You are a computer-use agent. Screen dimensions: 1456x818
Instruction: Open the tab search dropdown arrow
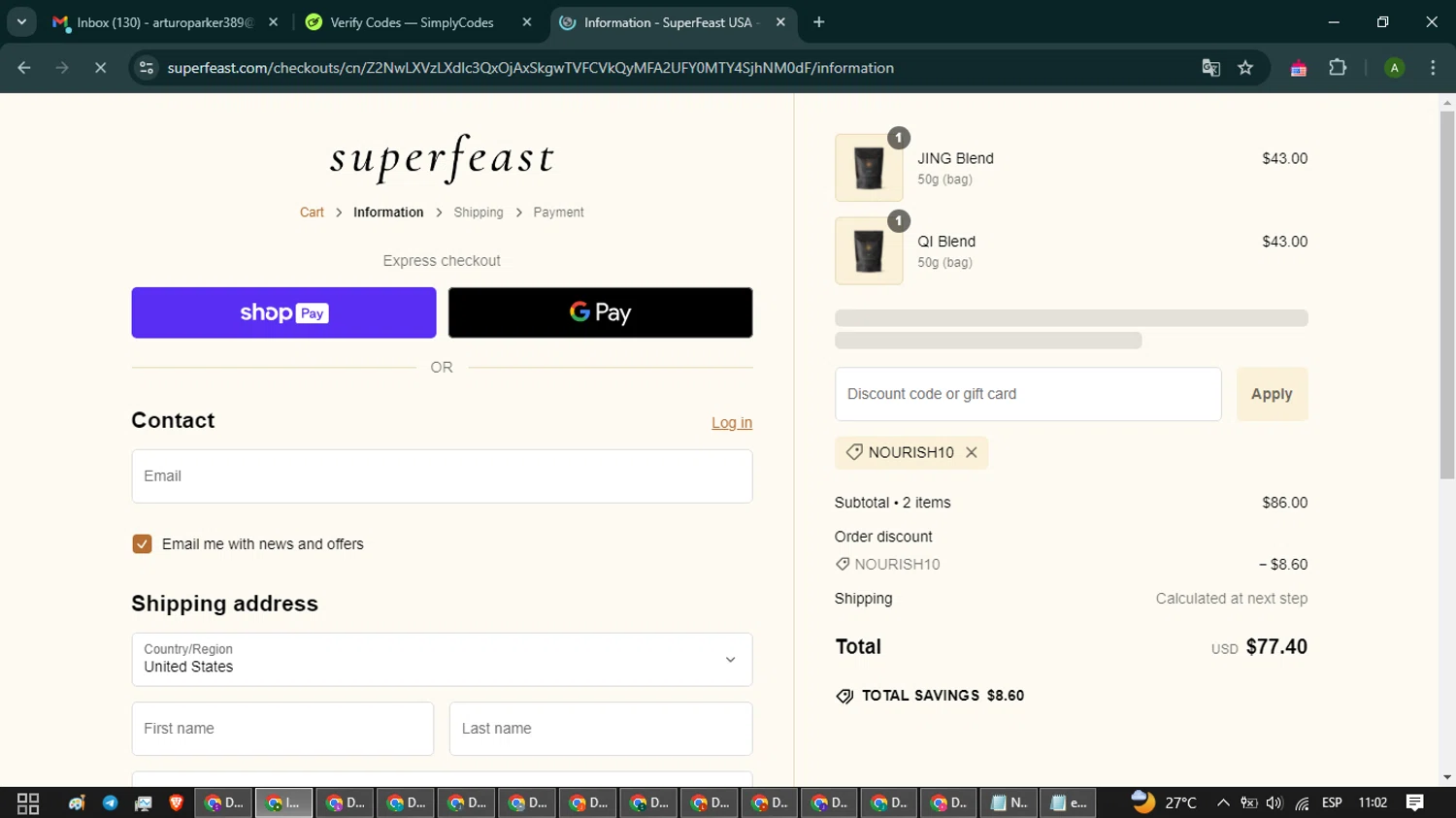pos(21,21)
